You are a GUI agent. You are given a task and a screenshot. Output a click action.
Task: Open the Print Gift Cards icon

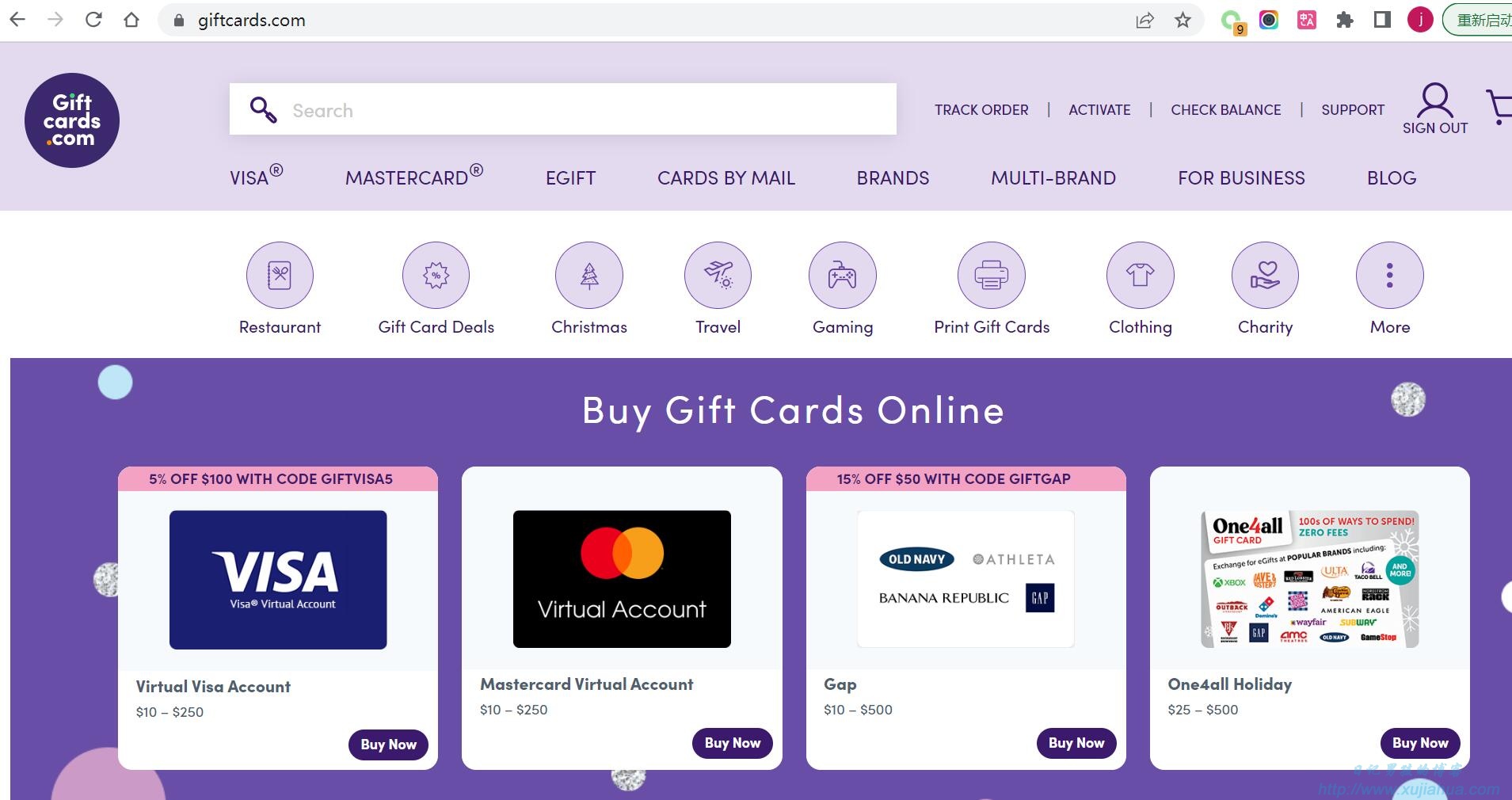(992, 276)
